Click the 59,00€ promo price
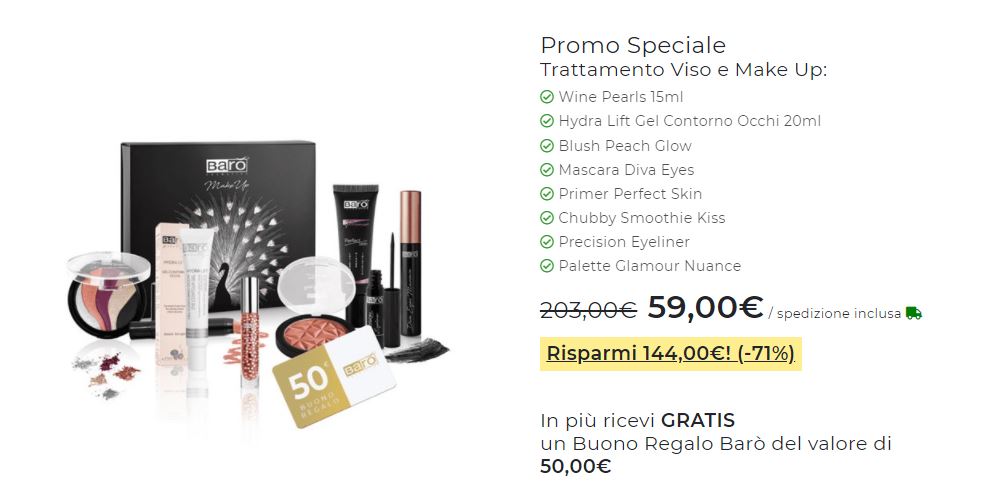The height and width of the screenshot is (484, 992). click(705, 307)
